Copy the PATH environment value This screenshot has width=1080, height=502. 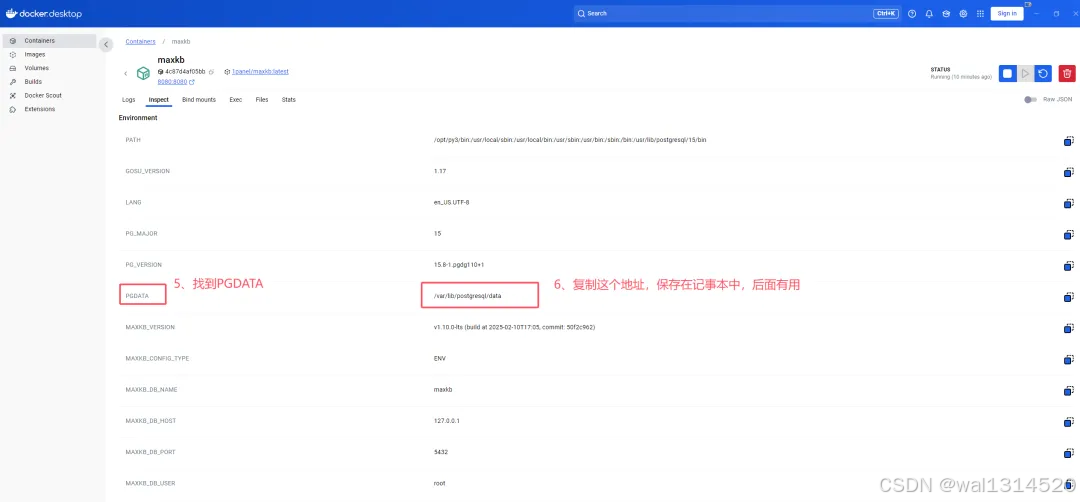coord(1068,140)
